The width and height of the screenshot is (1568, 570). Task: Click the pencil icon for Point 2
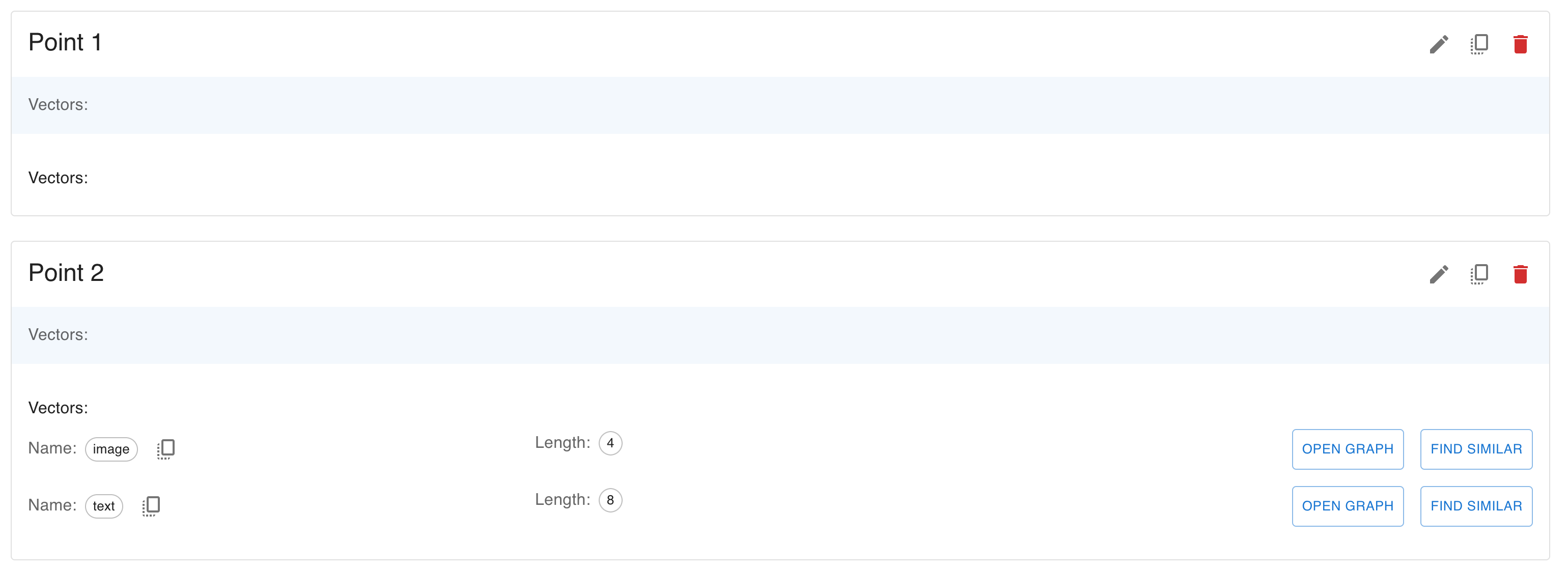tap(1438, 274)
